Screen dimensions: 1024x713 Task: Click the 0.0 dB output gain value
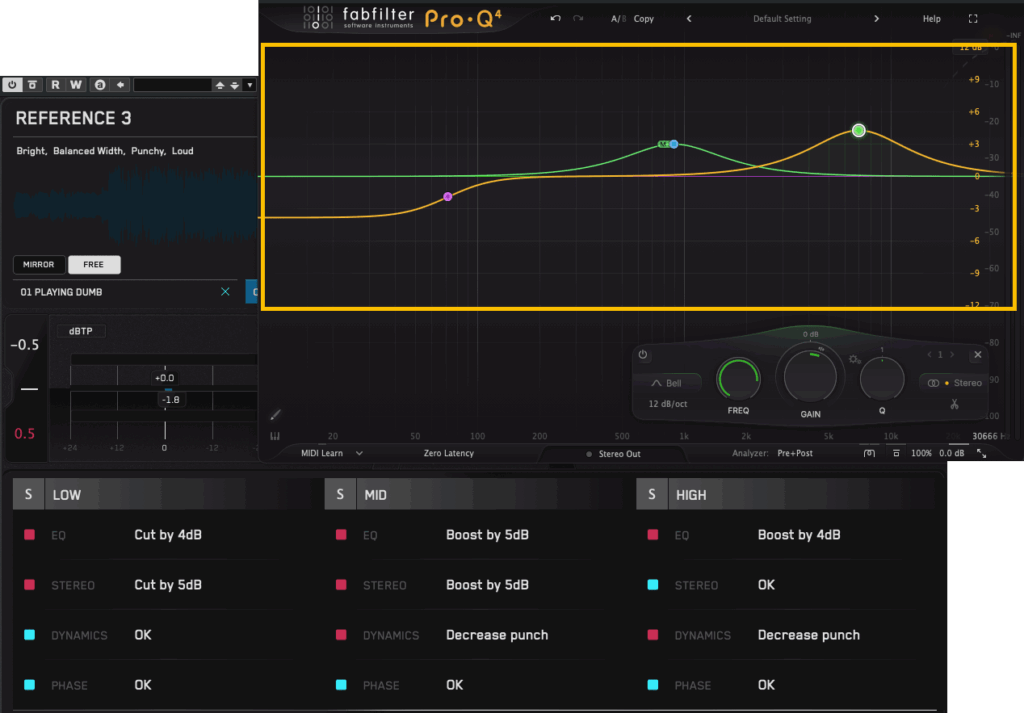[952, 453]
